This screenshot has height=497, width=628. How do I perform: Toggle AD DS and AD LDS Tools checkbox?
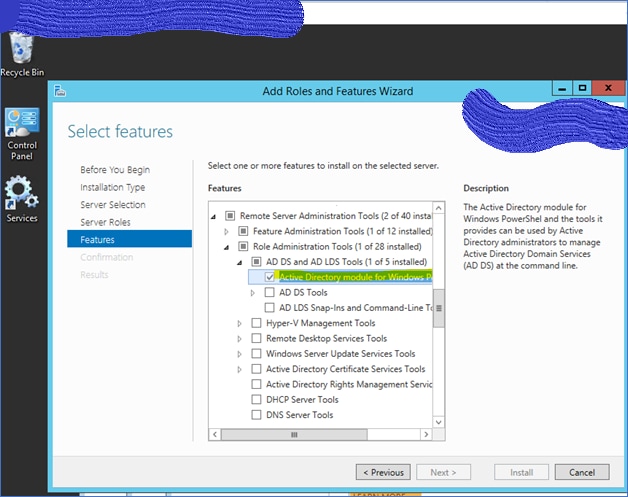[256, 262]
